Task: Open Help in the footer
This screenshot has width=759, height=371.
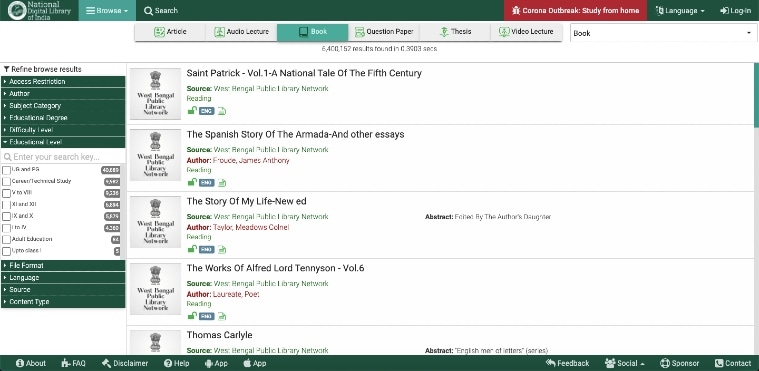Action: click(x=177, y=363)
